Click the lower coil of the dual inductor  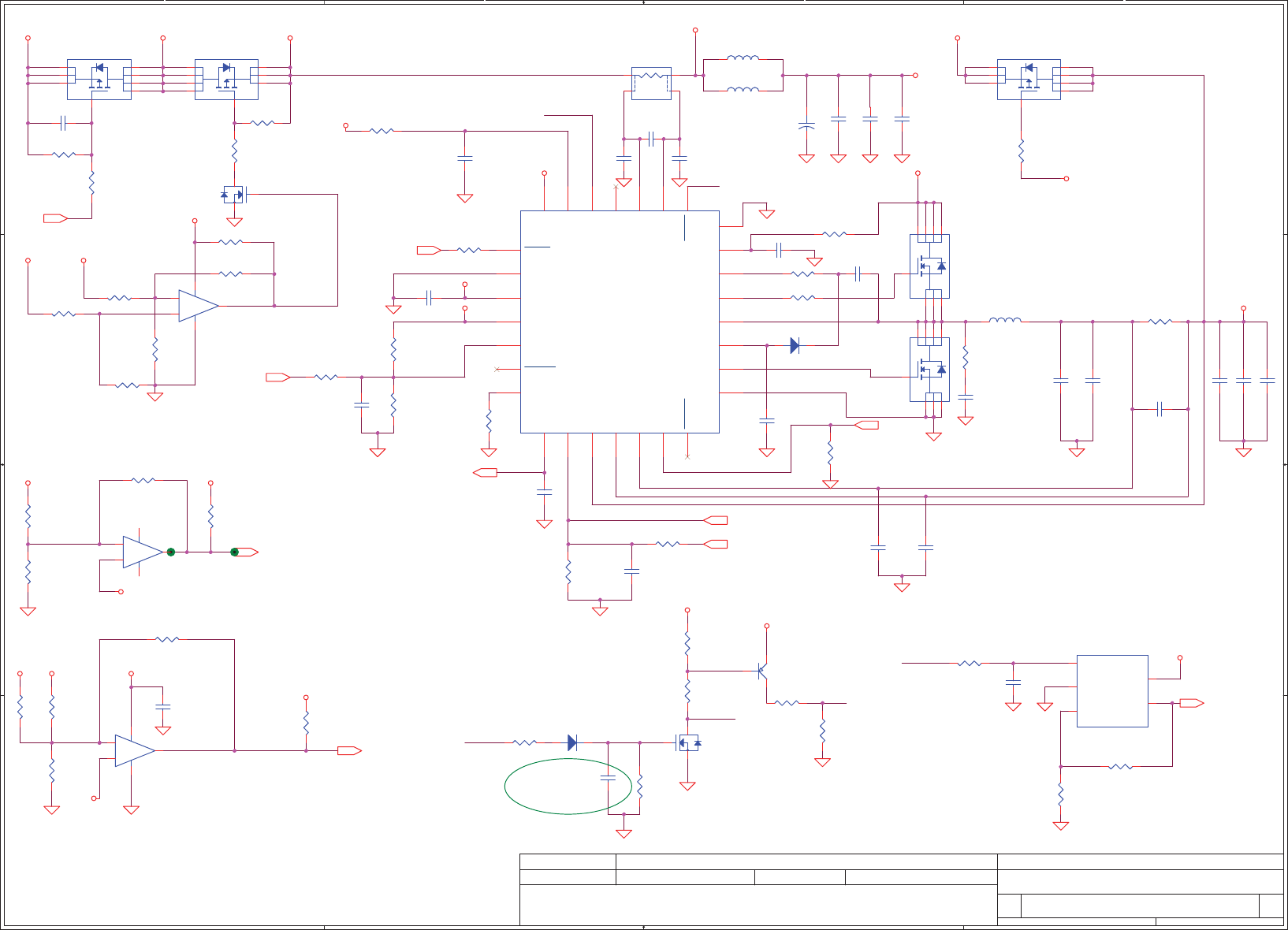(x=743, y=89)
